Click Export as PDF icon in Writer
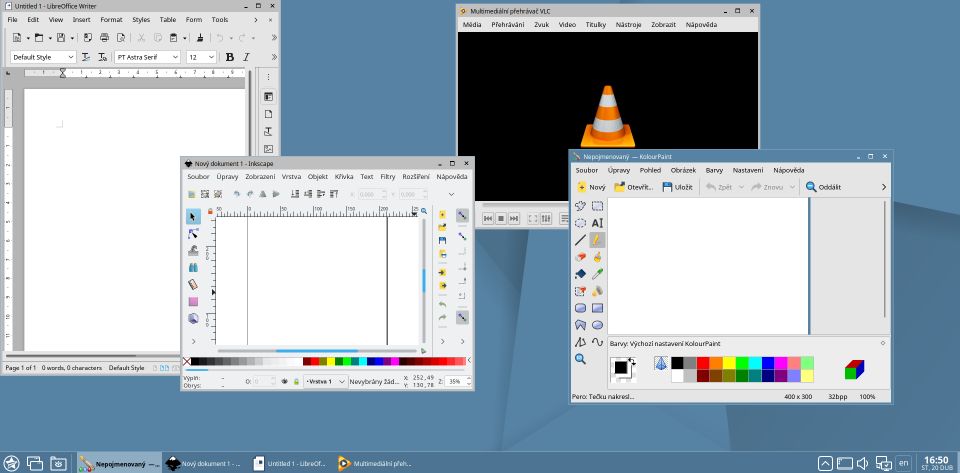Viewport: 960px width, 473px height. [x=88, y=38]
